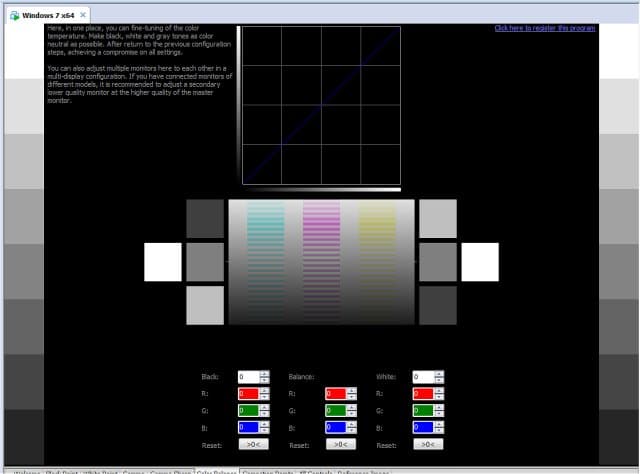Increase the Black level value using up arrow

[x=264, y=374]
